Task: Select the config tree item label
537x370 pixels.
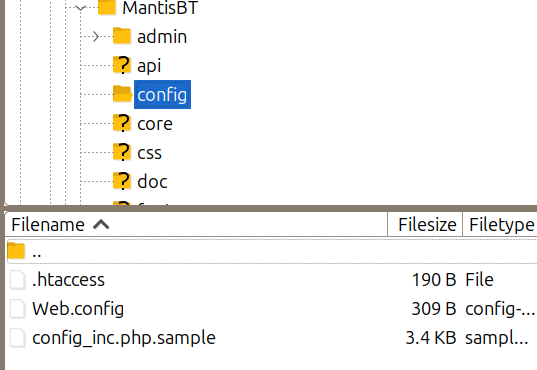Action: pyautogui.click(x=162, y=95)
